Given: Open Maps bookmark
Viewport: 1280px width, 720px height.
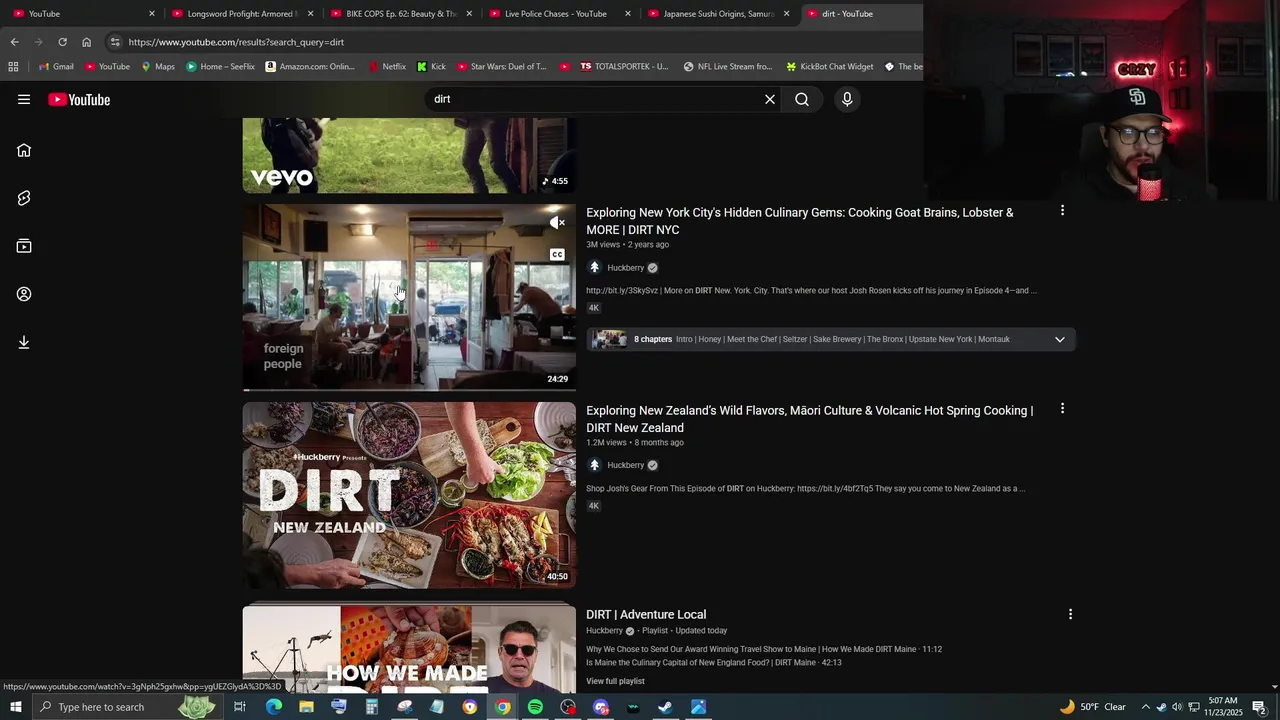Looking at the screenshot, I should pyautogui.click(x=158, y=67).
